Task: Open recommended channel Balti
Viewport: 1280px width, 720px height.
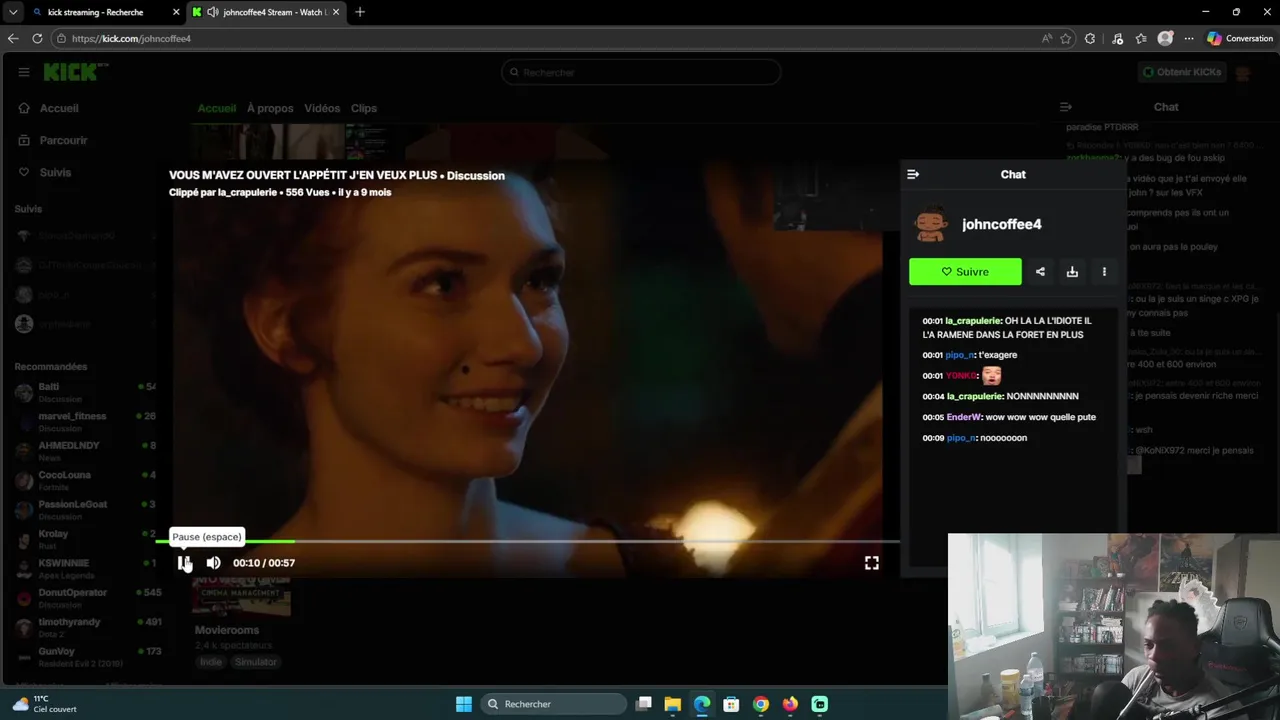Action: tap(86, 392)
